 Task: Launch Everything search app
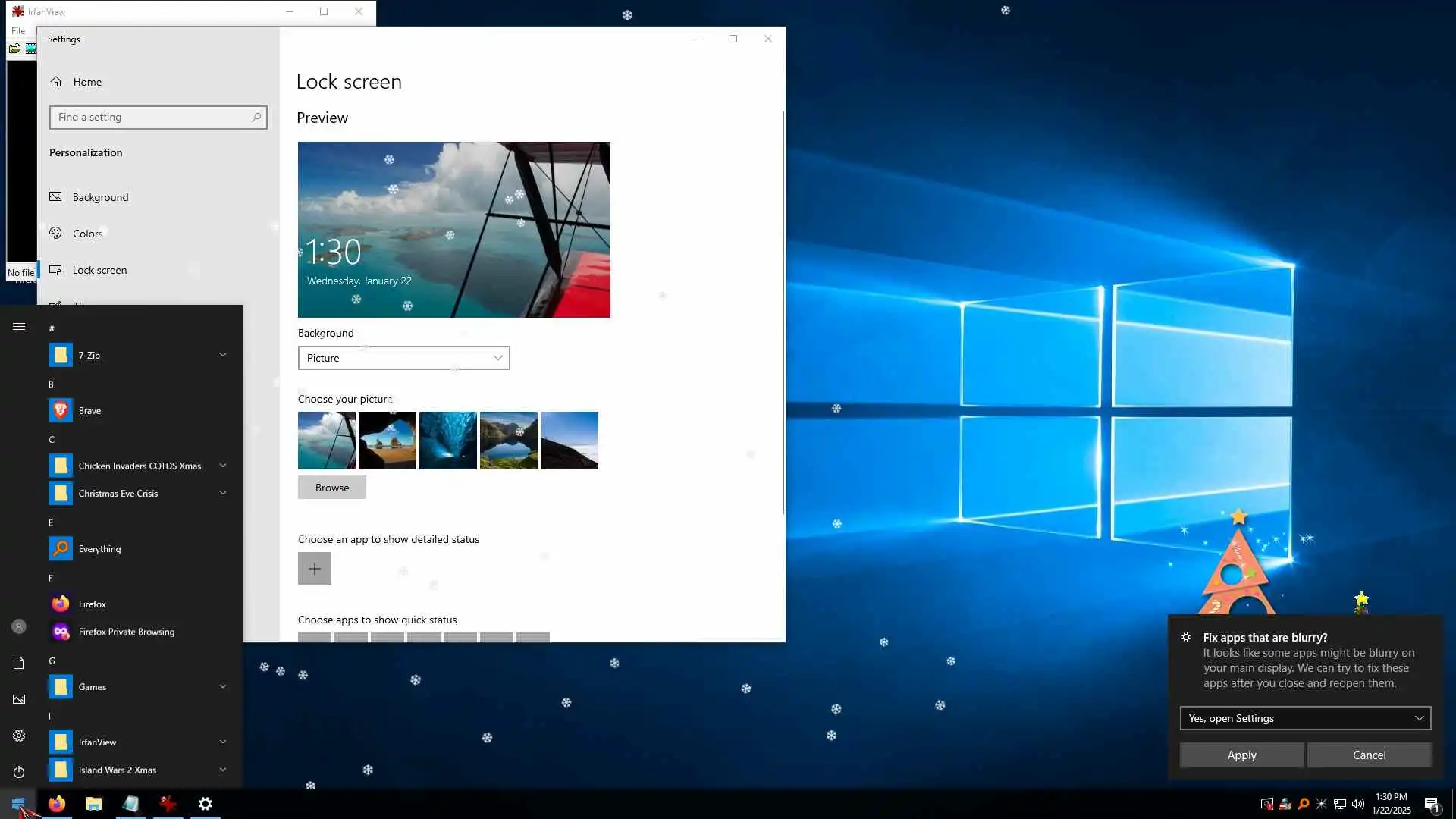pyautogui.click(x=99, y=548)
